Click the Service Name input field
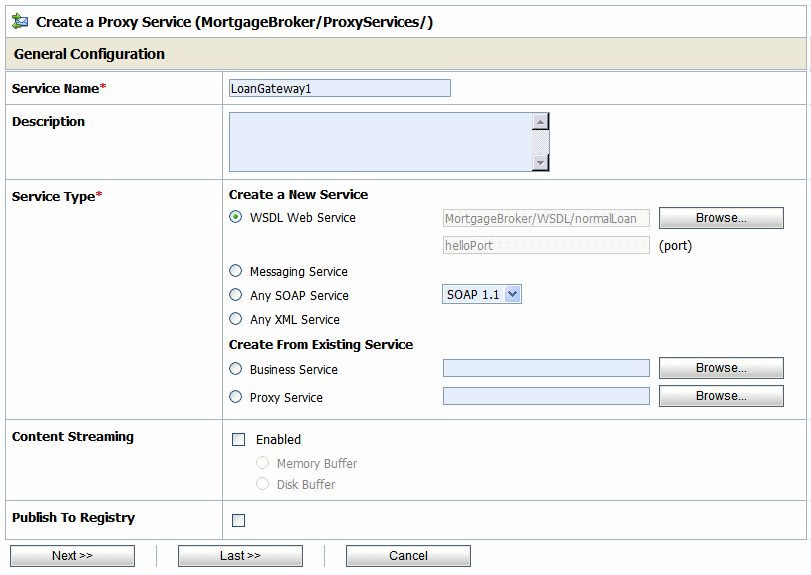Viewport: 811px width, 575px height. (x=340, y=88)
